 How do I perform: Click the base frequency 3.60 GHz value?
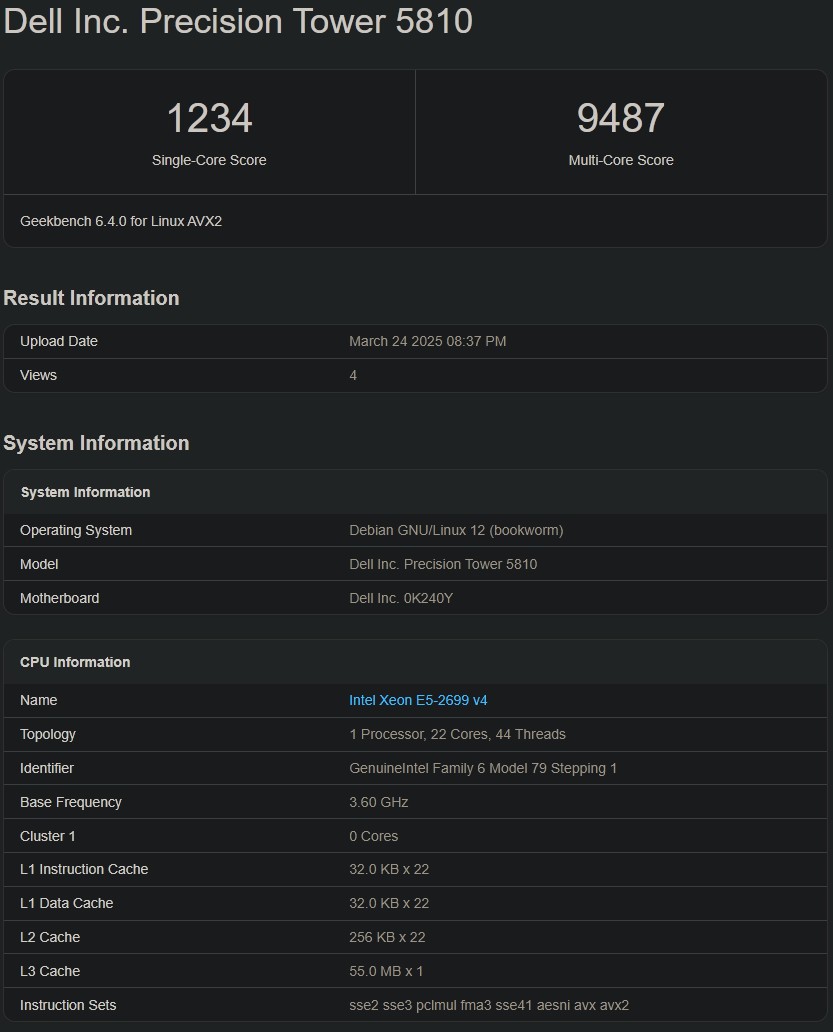(x=378, y=802)
